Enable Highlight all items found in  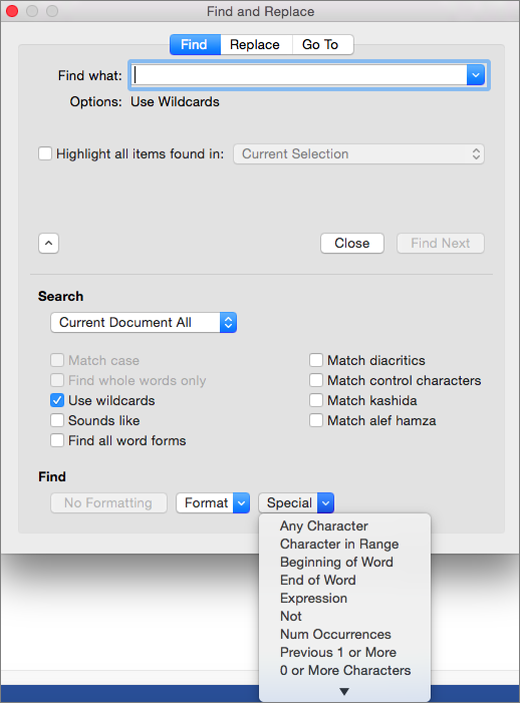tap(45, 154)
